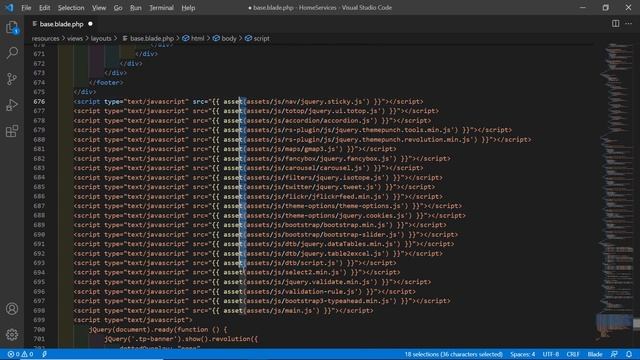Click the body breadcrumb symbol

pyautogui.click(x=224, y=38)
